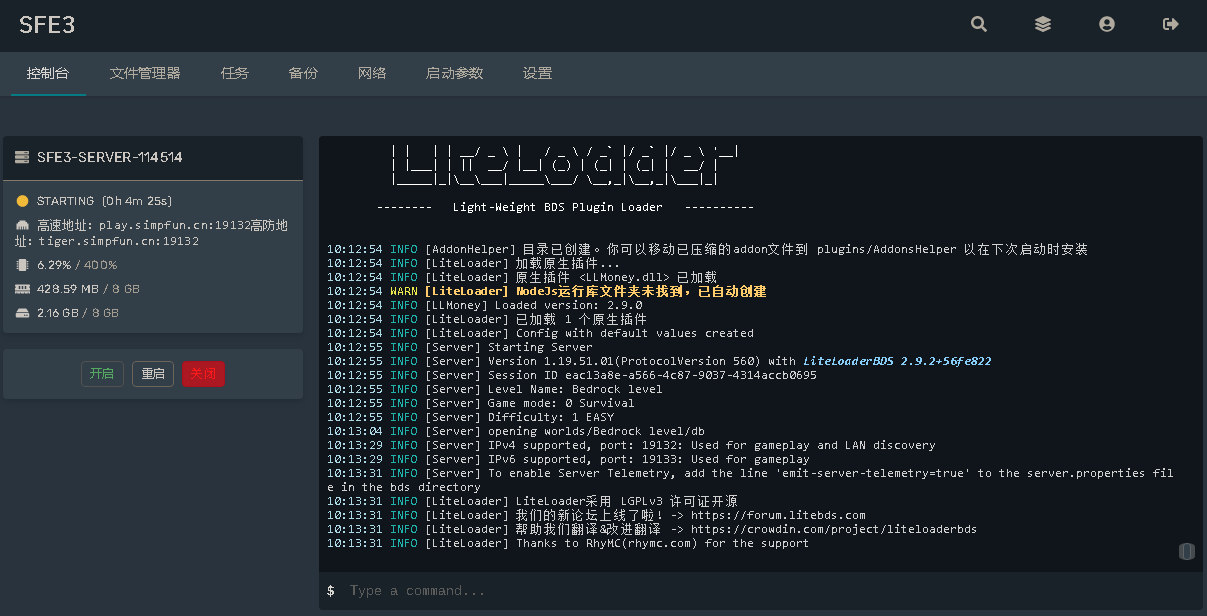Click the yellow STARTING status indicator
The width and height of the screenshot is (1207, 616).
22,201
